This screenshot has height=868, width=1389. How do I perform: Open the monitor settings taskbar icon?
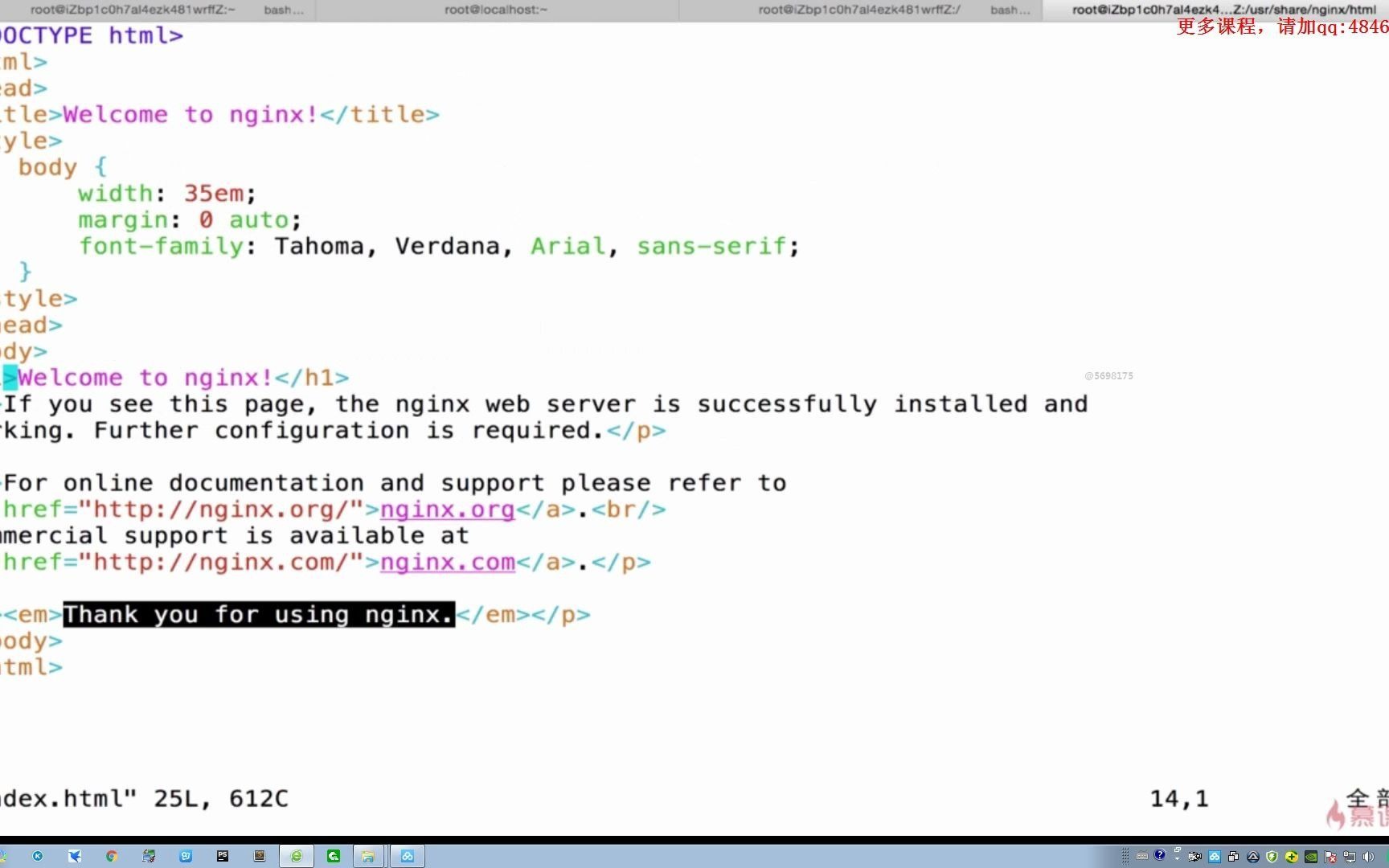pyautogui.click(x=149, y=856)
